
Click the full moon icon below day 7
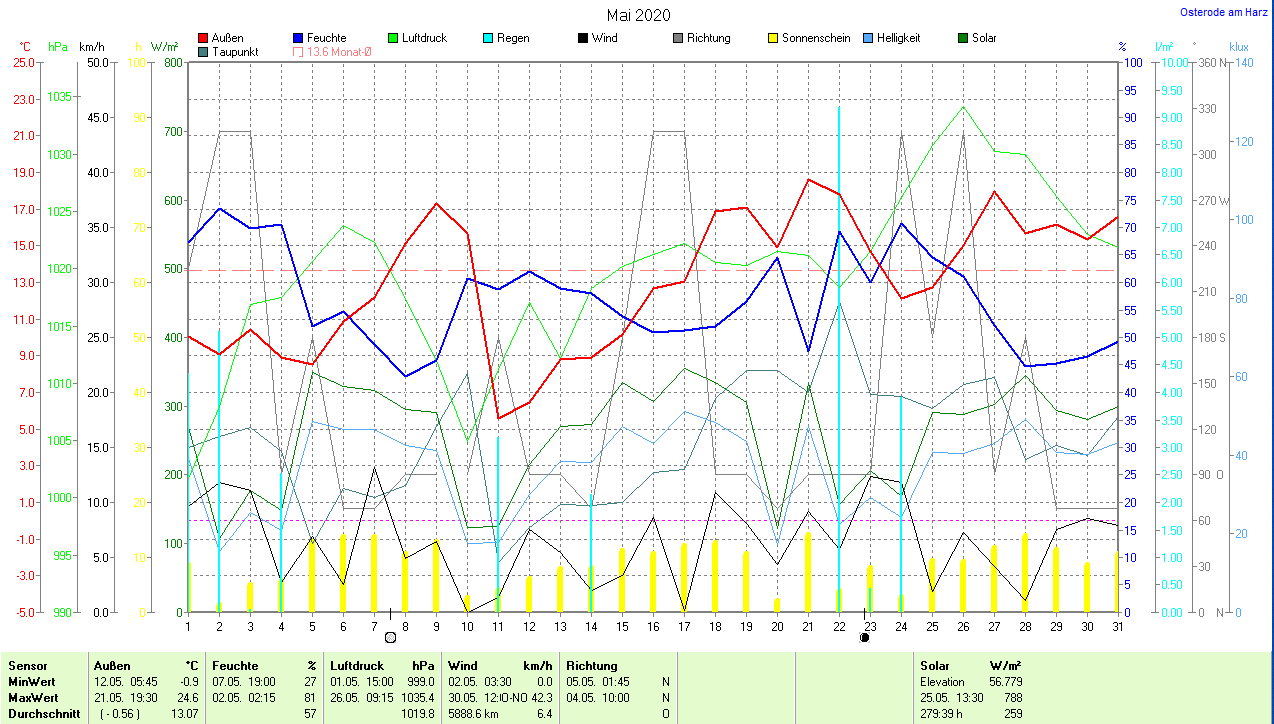[x=390, y=637]
